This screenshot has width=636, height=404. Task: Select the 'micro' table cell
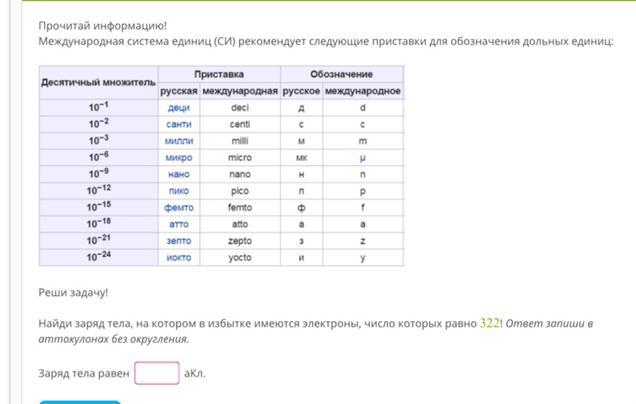click(240, 158)
